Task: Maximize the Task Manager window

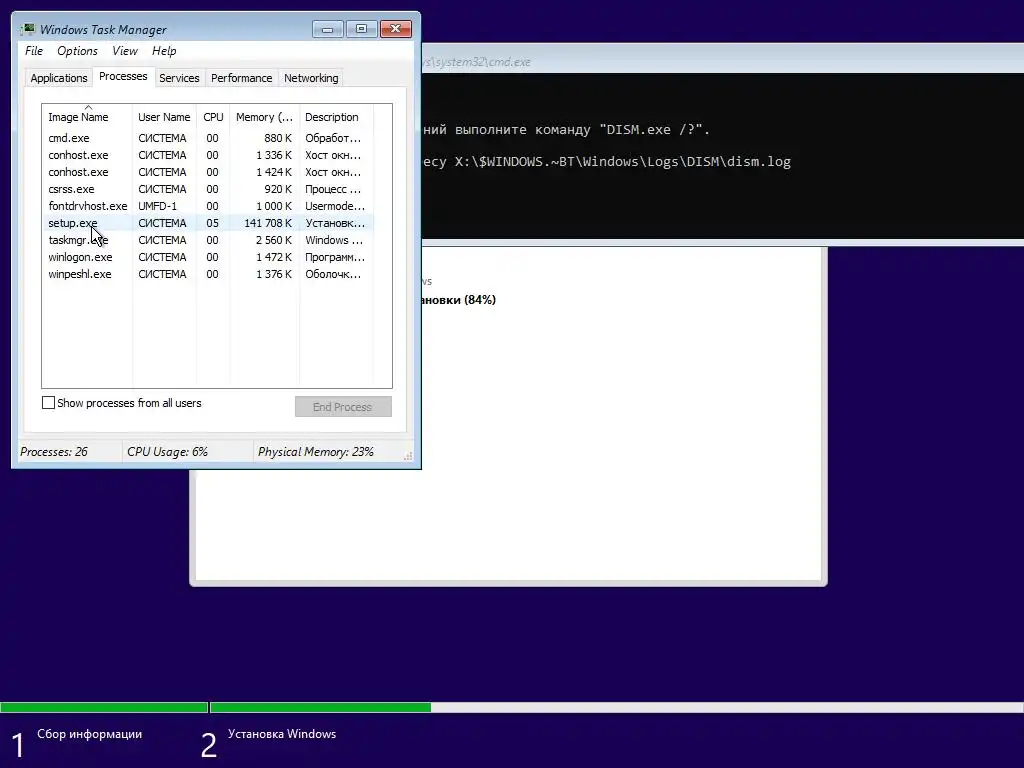Action: pos(361,29)
